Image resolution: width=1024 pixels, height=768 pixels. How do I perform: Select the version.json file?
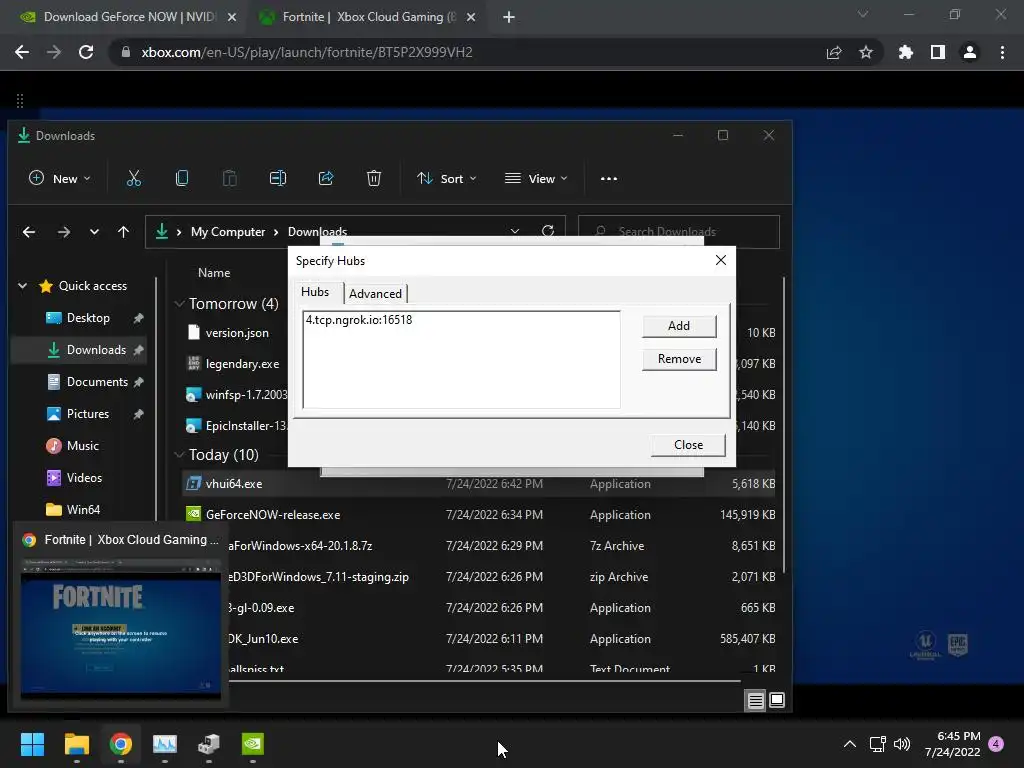click(236, 332)
